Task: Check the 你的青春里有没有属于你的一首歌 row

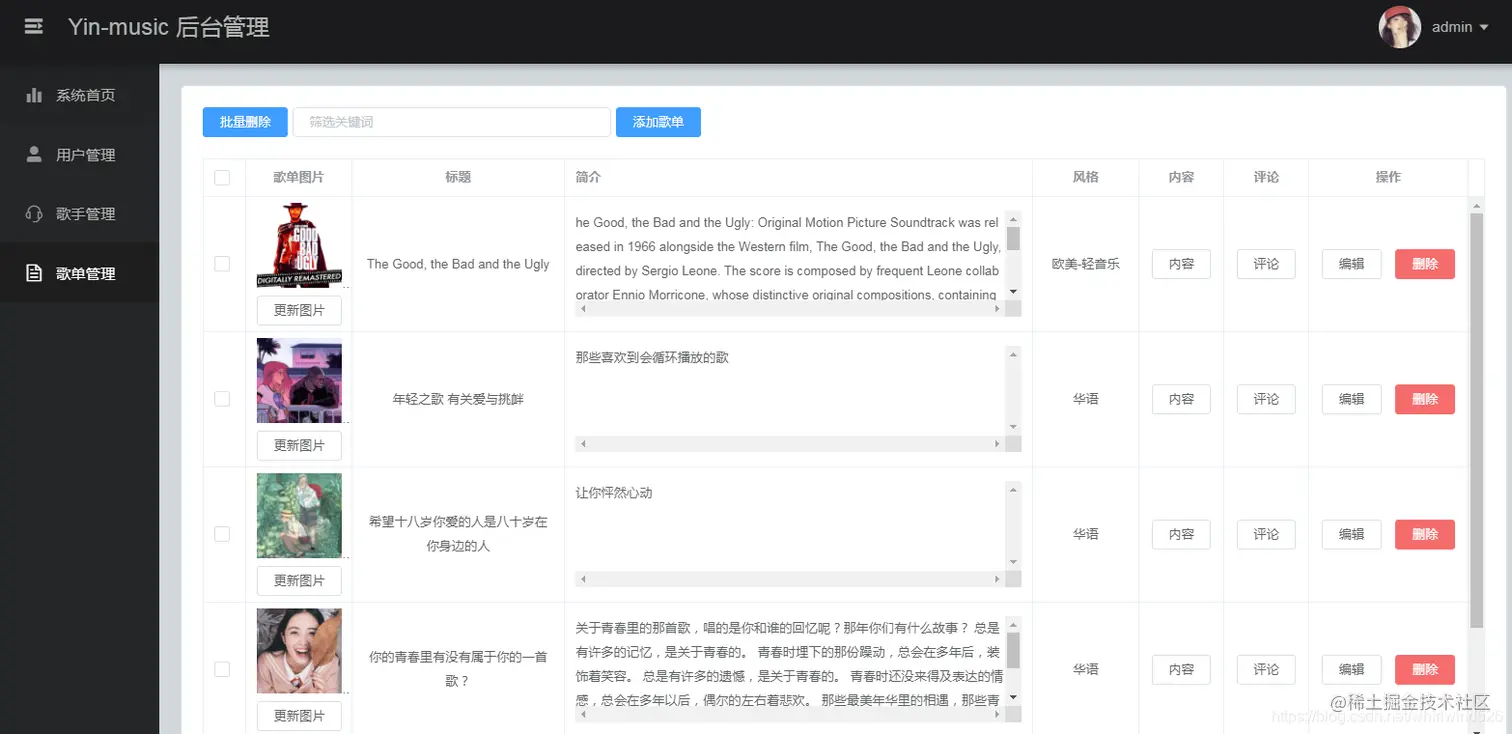Action: (x=222, y=669)
